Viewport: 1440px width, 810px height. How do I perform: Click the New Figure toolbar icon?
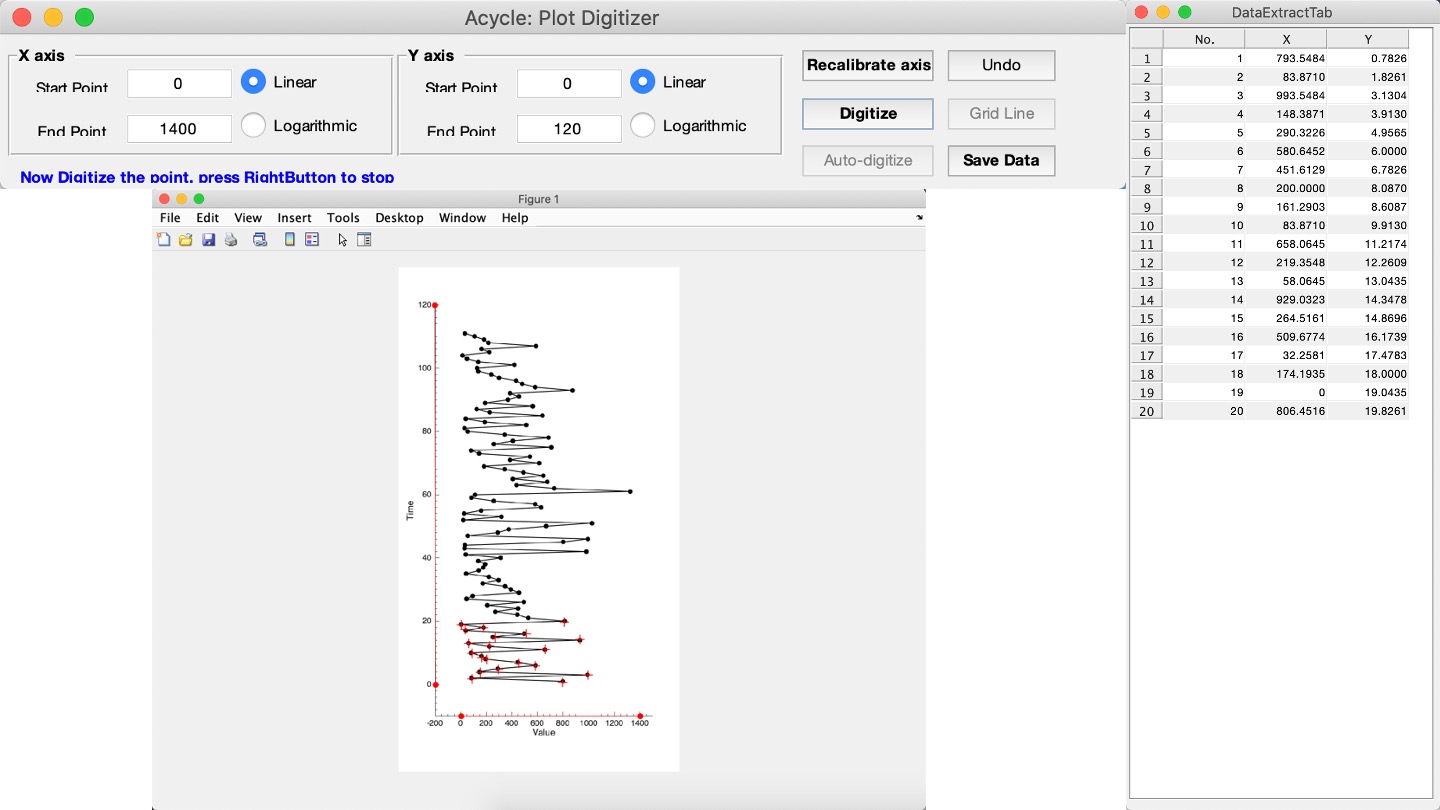tap(164, 240)
